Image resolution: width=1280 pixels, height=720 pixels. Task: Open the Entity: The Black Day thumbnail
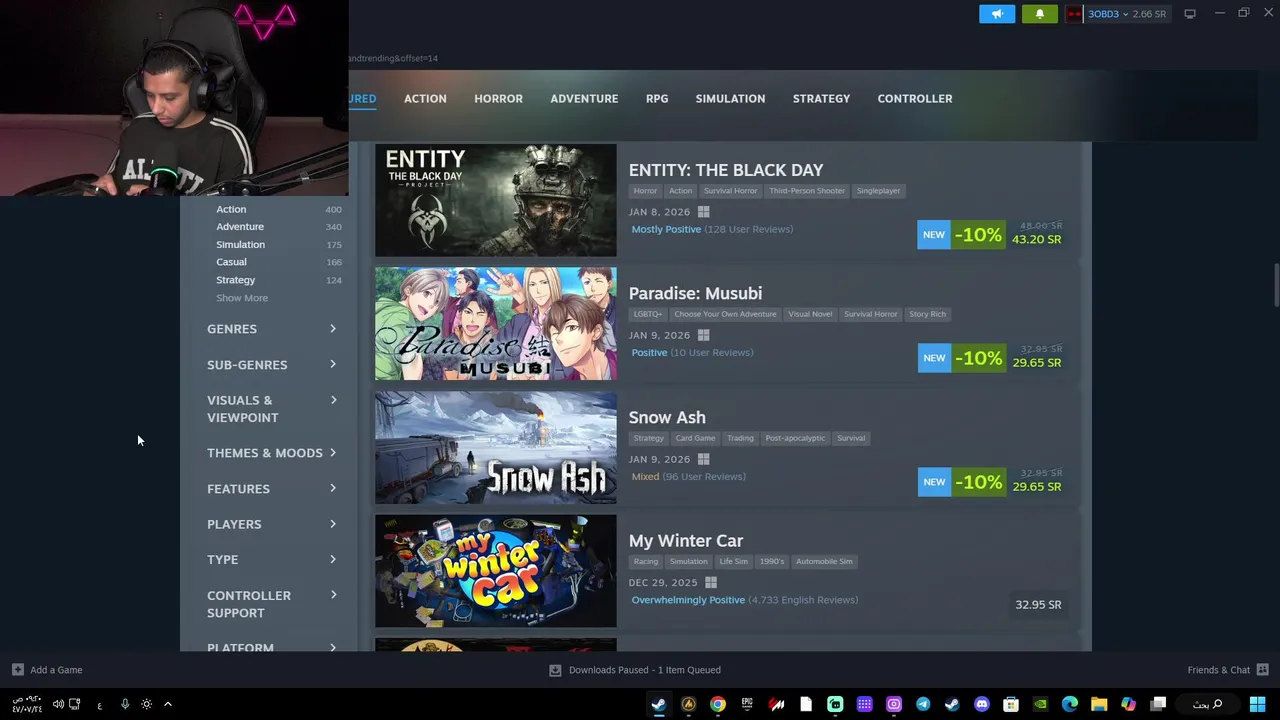tap(495, 200)
